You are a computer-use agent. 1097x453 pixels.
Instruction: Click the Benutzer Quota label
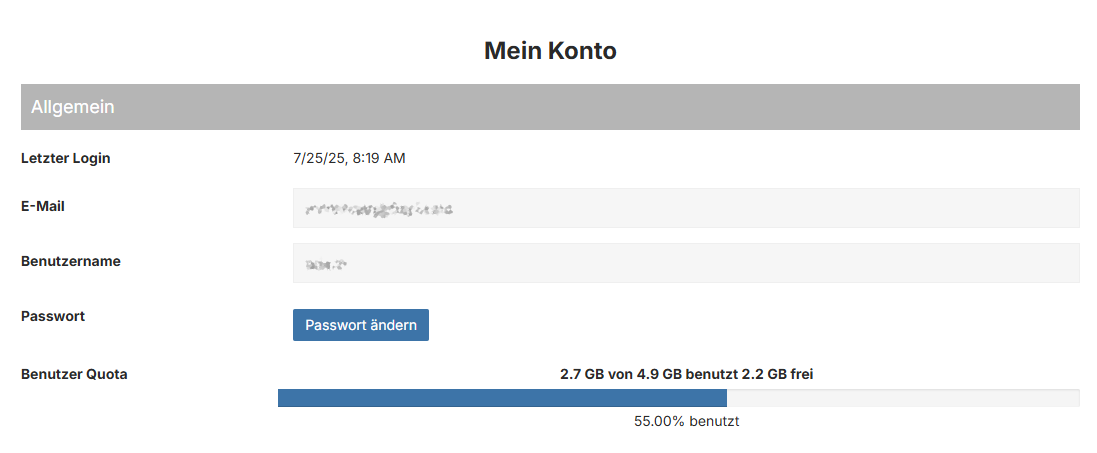pos(74,375)
